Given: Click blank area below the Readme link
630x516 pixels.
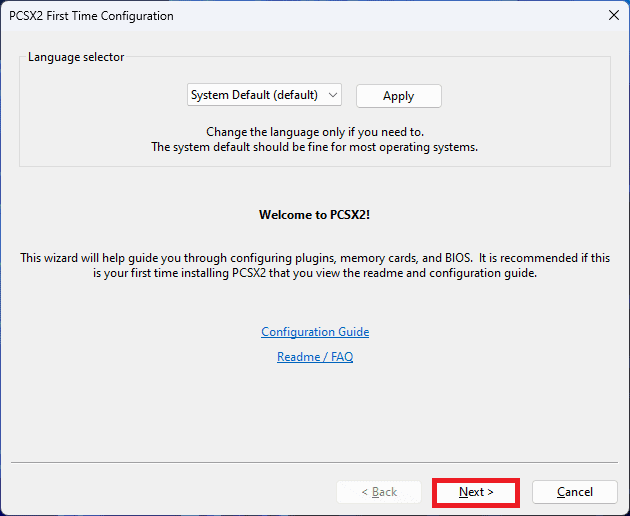Looking at the screenshot, I should 315,410.
